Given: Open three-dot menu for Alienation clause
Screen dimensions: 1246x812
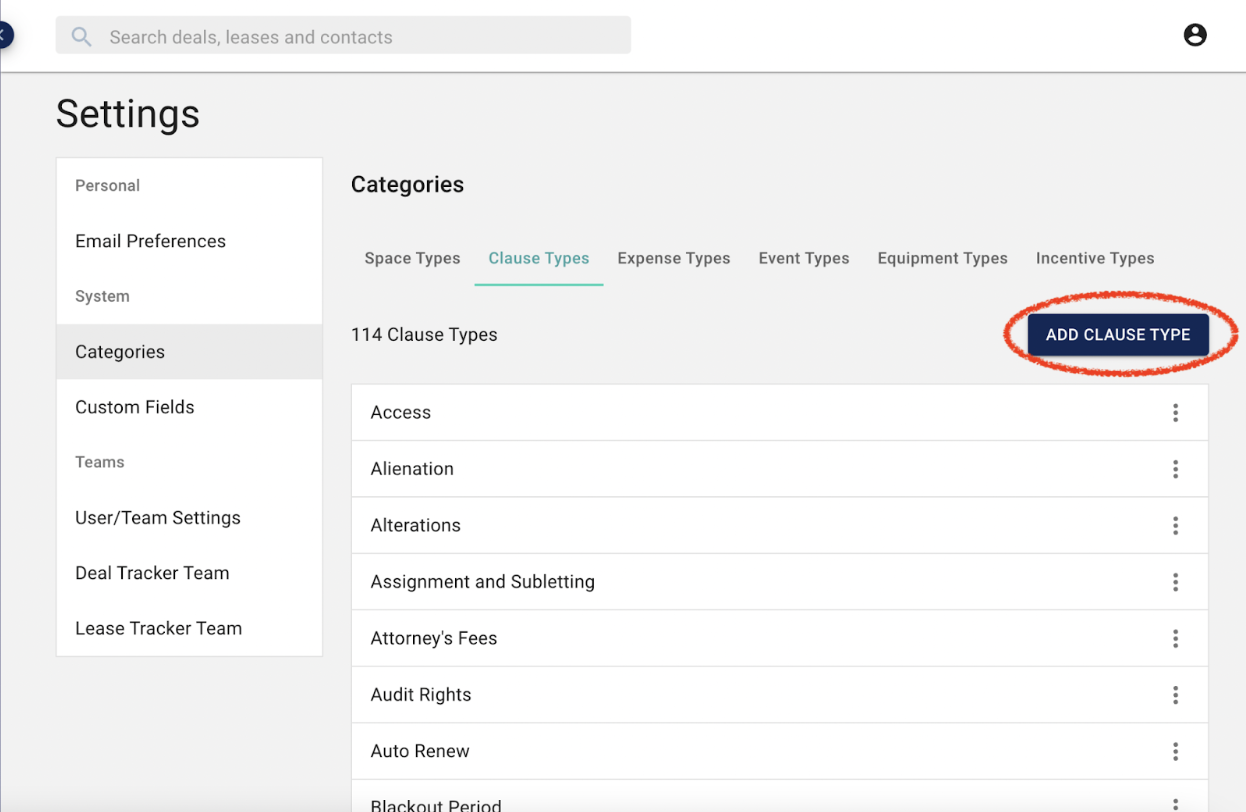Looking at the screenshot, I should pos(1175,469).
